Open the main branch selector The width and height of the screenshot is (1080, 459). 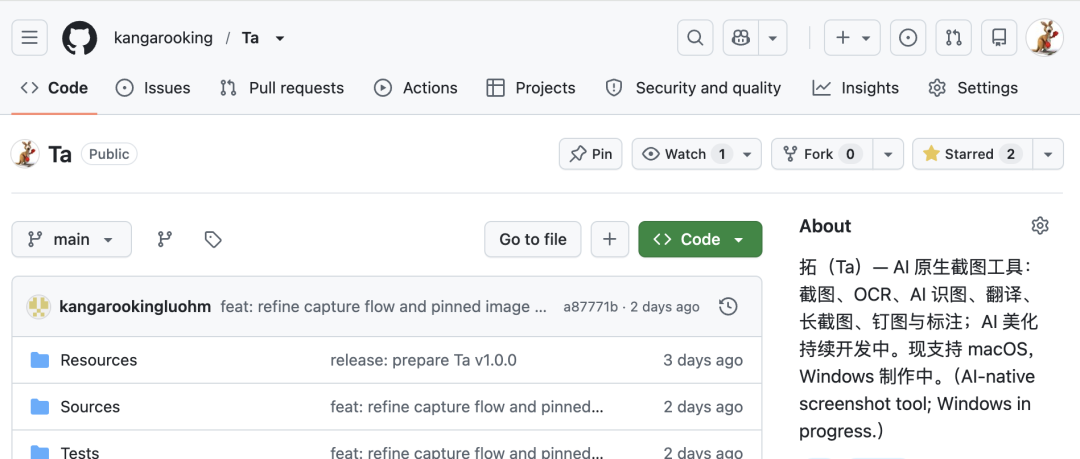[72, 239]
